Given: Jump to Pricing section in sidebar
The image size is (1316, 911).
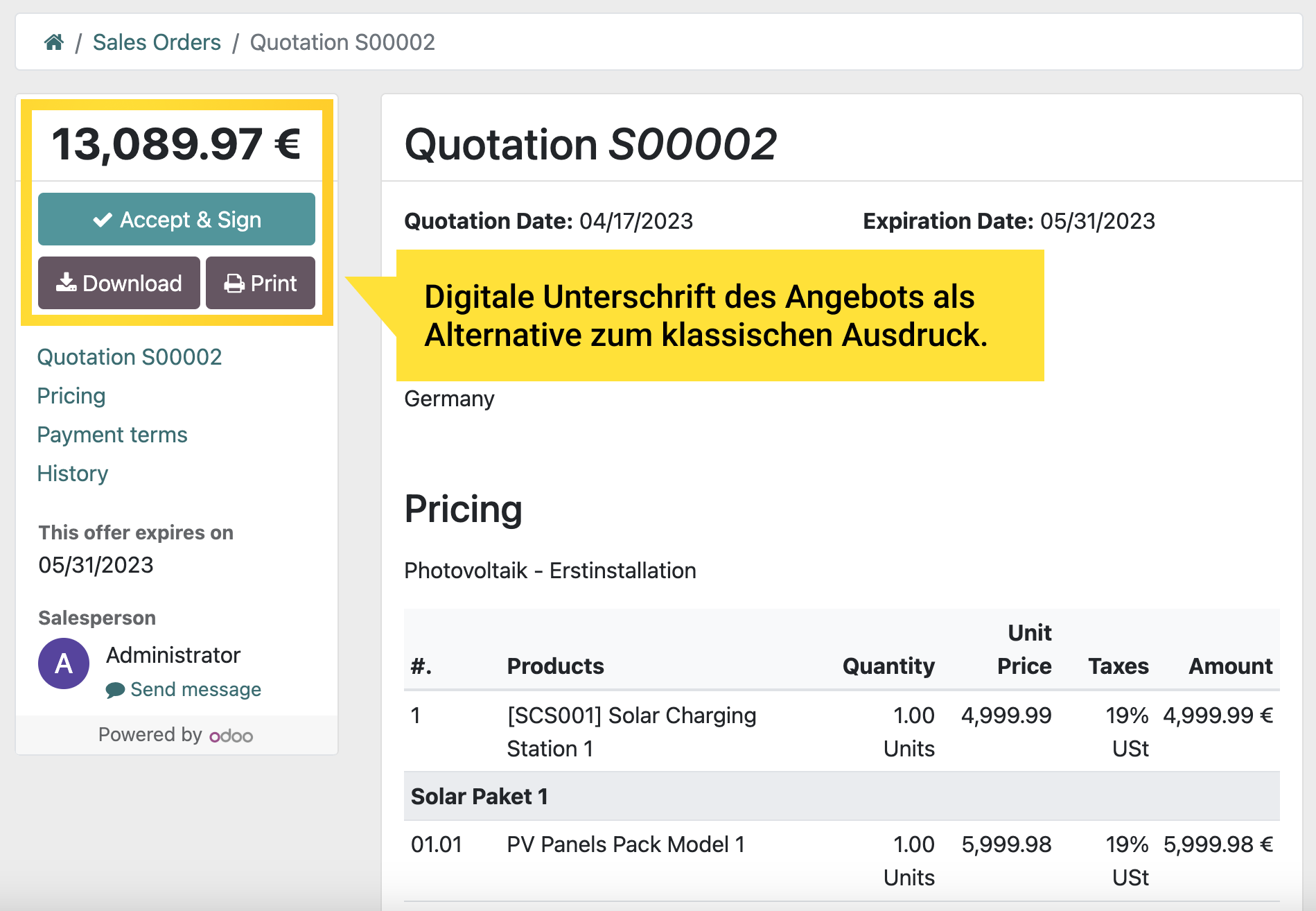Looking at the screenshot, I should tap(71, 396).
